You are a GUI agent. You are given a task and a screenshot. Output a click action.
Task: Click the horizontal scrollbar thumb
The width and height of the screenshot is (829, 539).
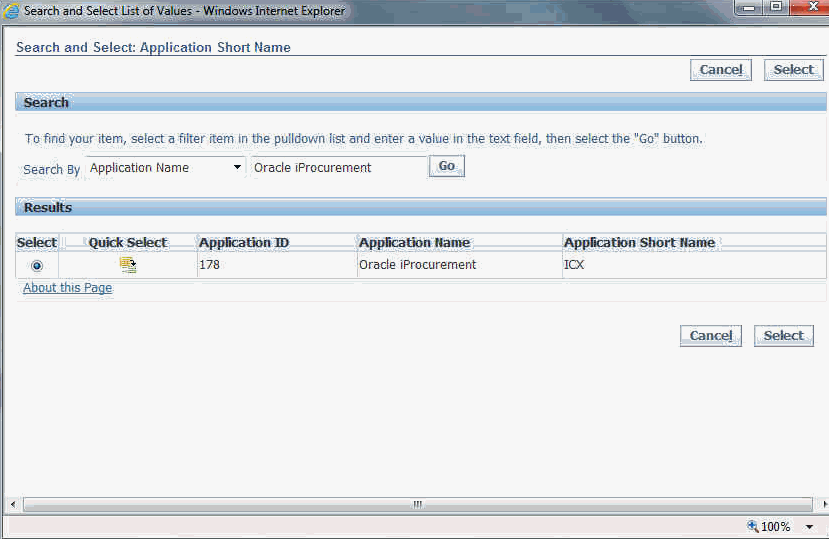(x=418, y=505)
